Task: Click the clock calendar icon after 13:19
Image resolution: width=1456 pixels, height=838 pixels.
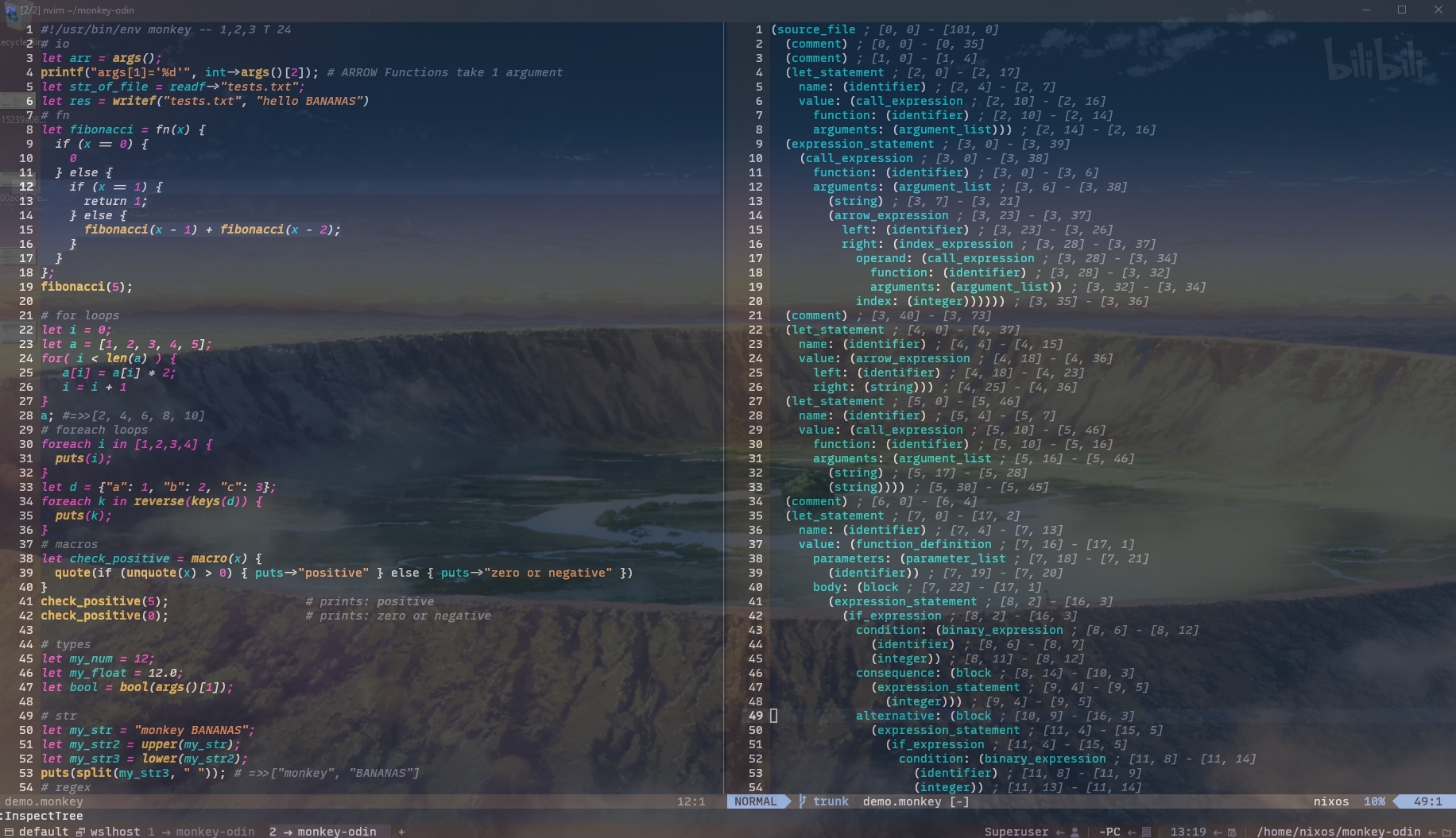Action: pyautogui.click(x=1231, y=832)
